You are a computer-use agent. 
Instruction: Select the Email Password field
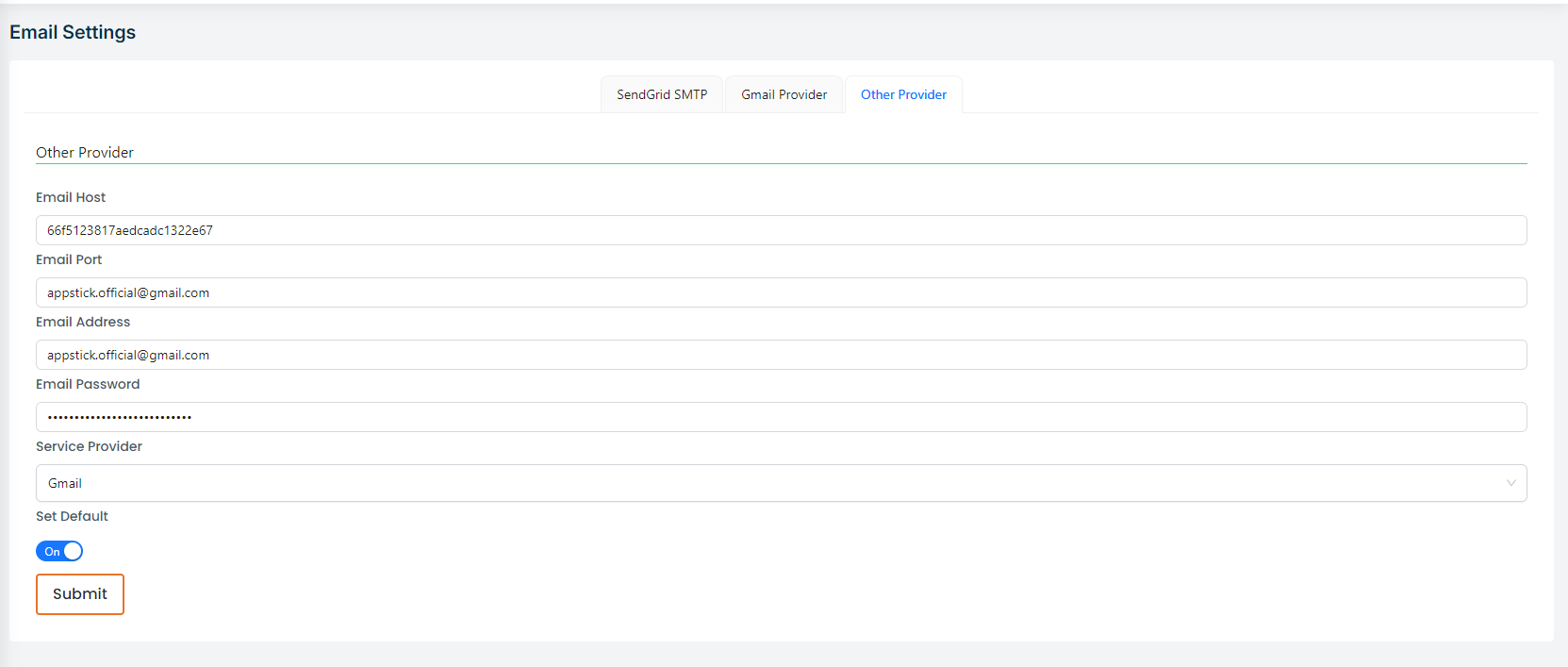[x=781, y=417]
